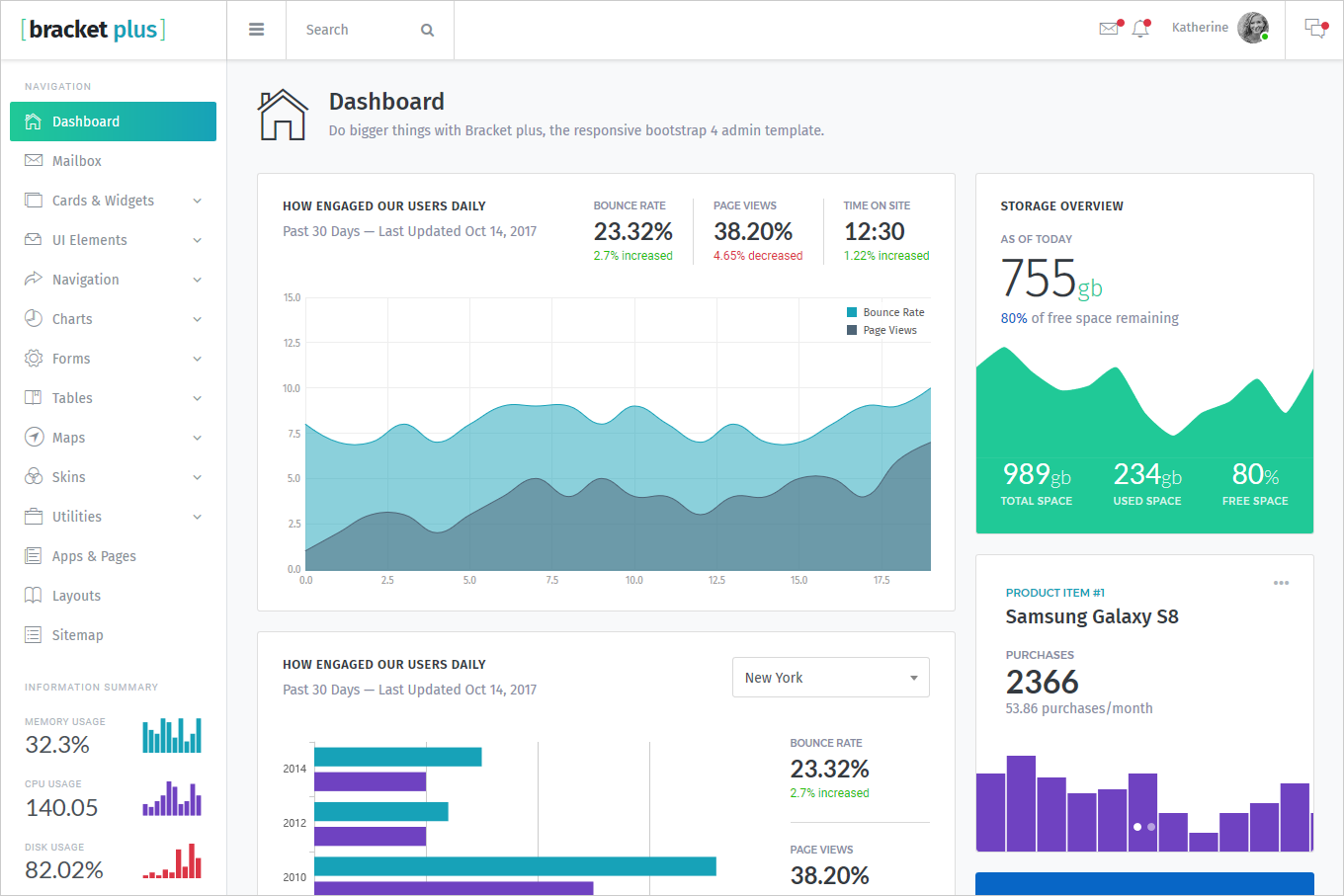1344x896 pixels.
Task: Click the search magnifier icon
Action: point(427,31)
